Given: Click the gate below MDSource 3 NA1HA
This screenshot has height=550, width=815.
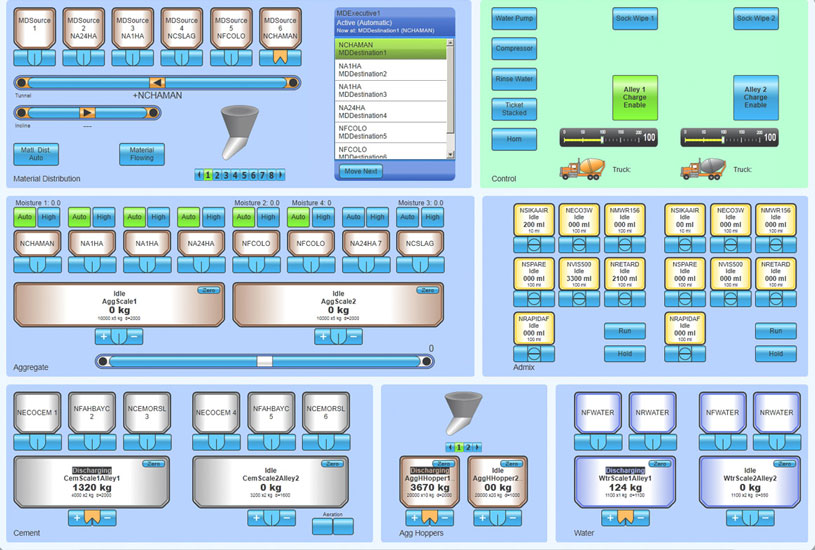Looking at the screenshot, I should click(x=133, y=58).
